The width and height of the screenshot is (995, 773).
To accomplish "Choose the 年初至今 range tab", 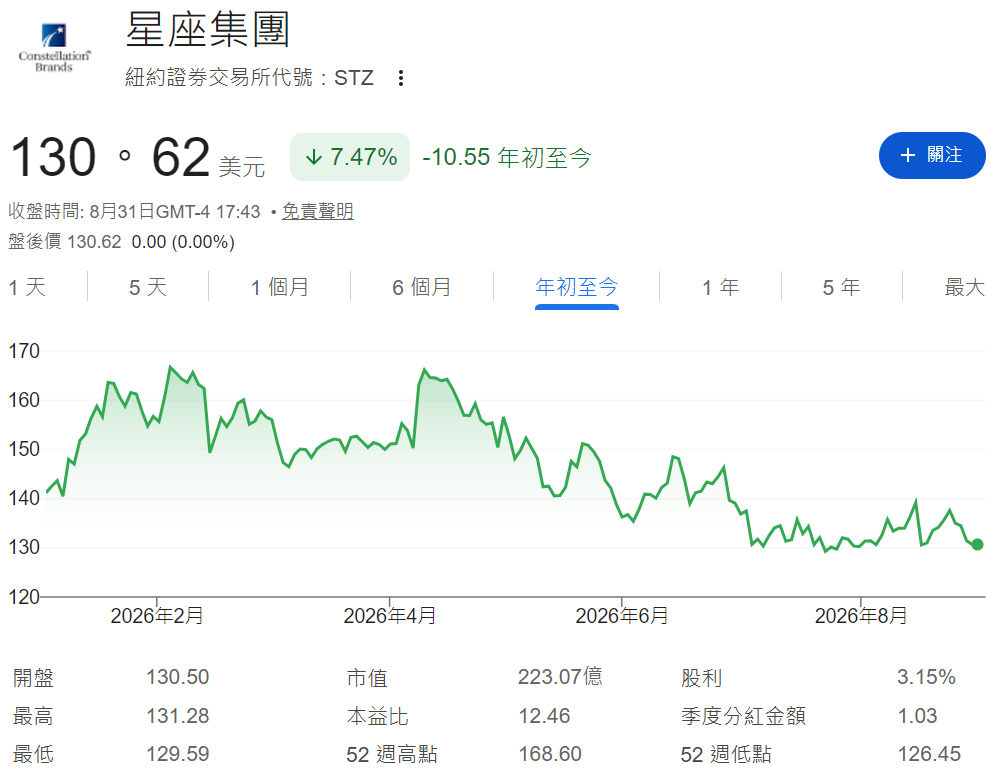I will click(x=576, y=287).
